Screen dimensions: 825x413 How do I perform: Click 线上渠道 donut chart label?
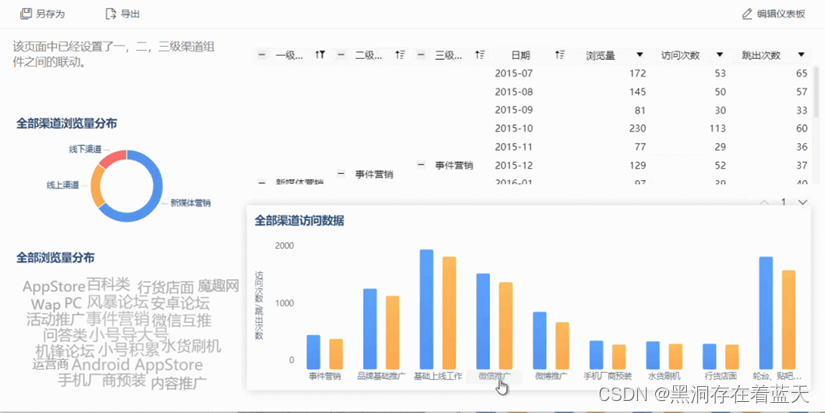[x=63, y=185]
